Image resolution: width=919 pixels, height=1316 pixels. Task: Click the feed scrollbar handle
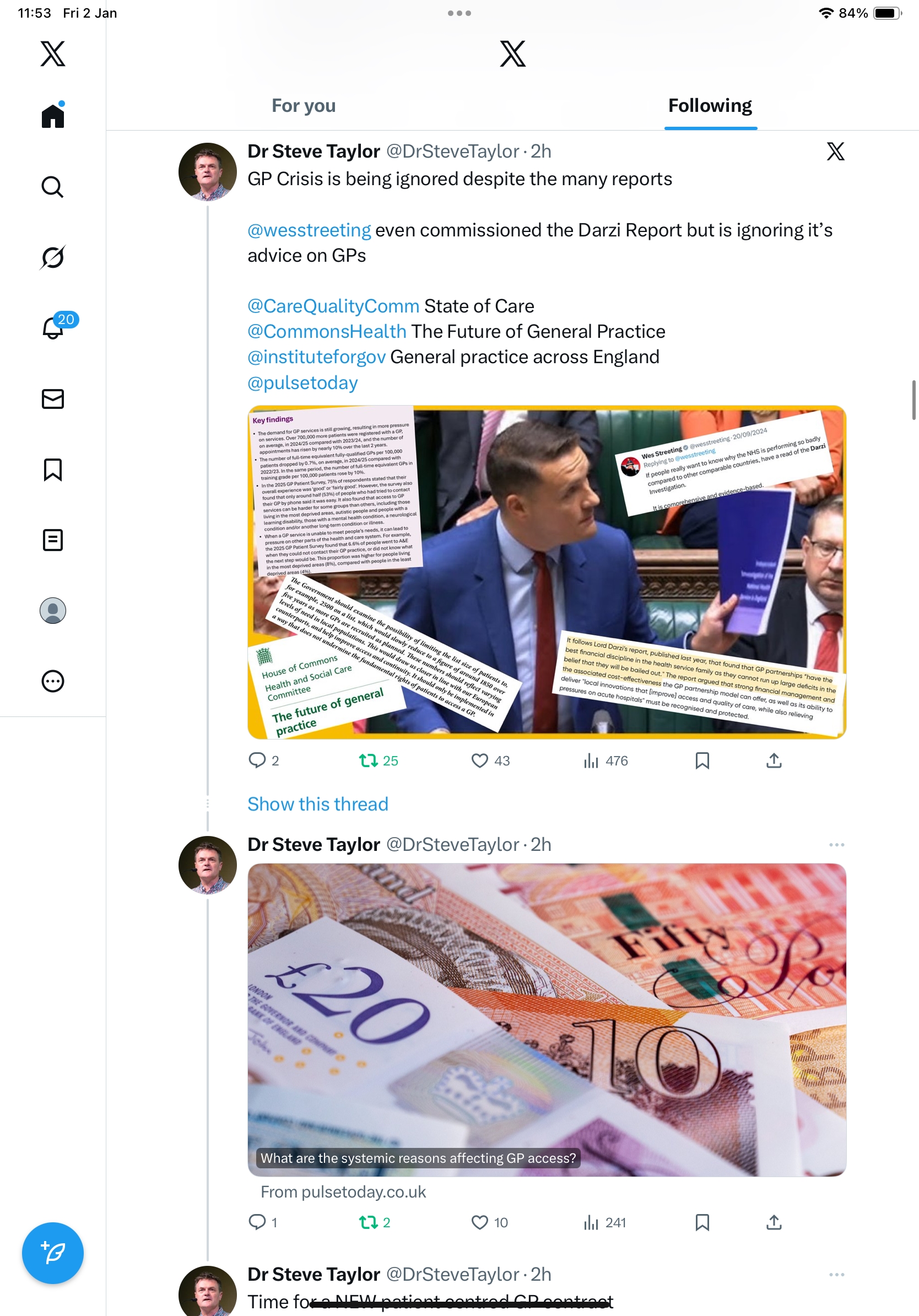pyautogui.click(x=914, y=400)
